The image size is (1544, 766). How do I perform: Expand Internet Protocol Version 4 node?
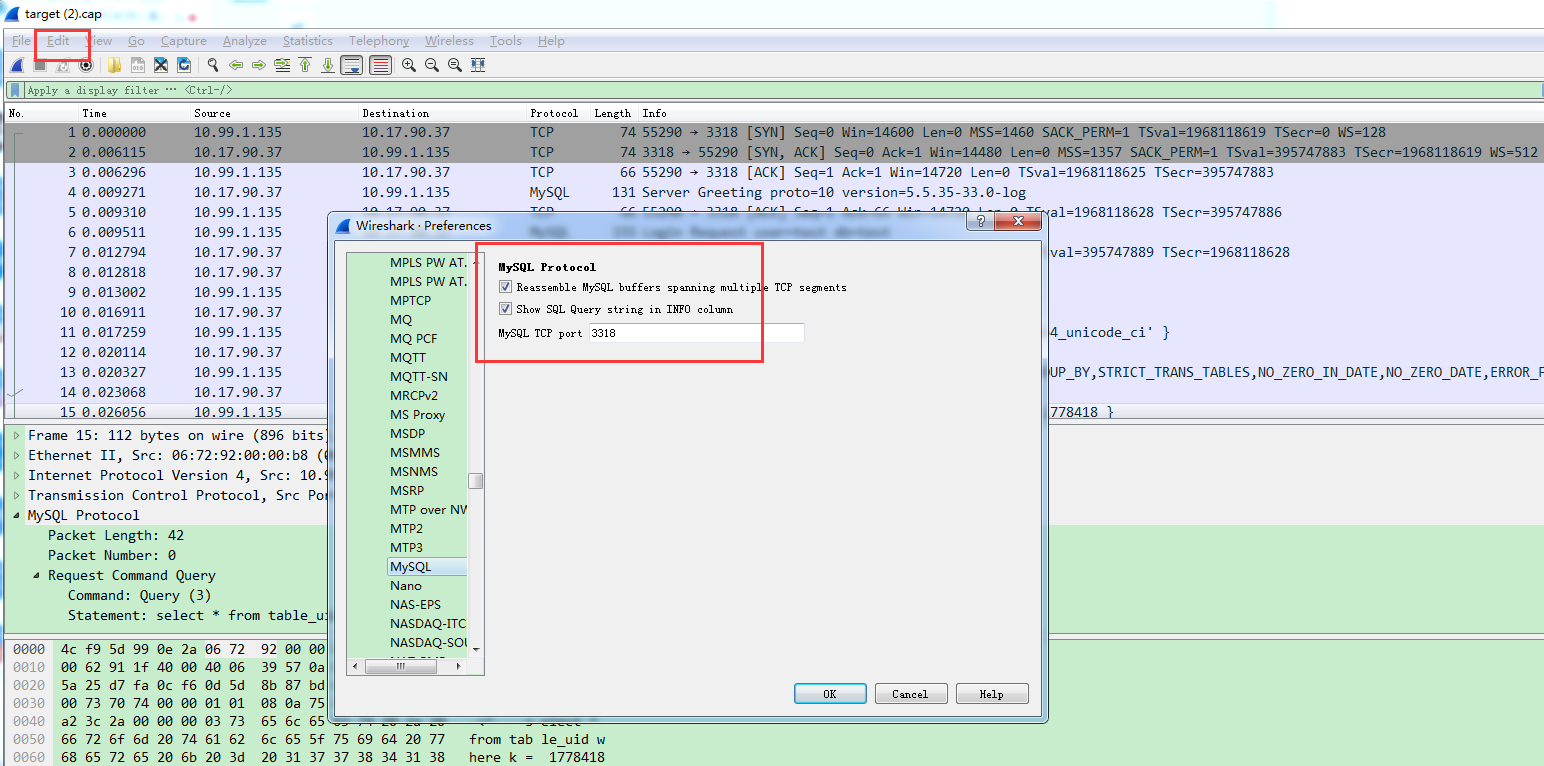coord(17,475)
